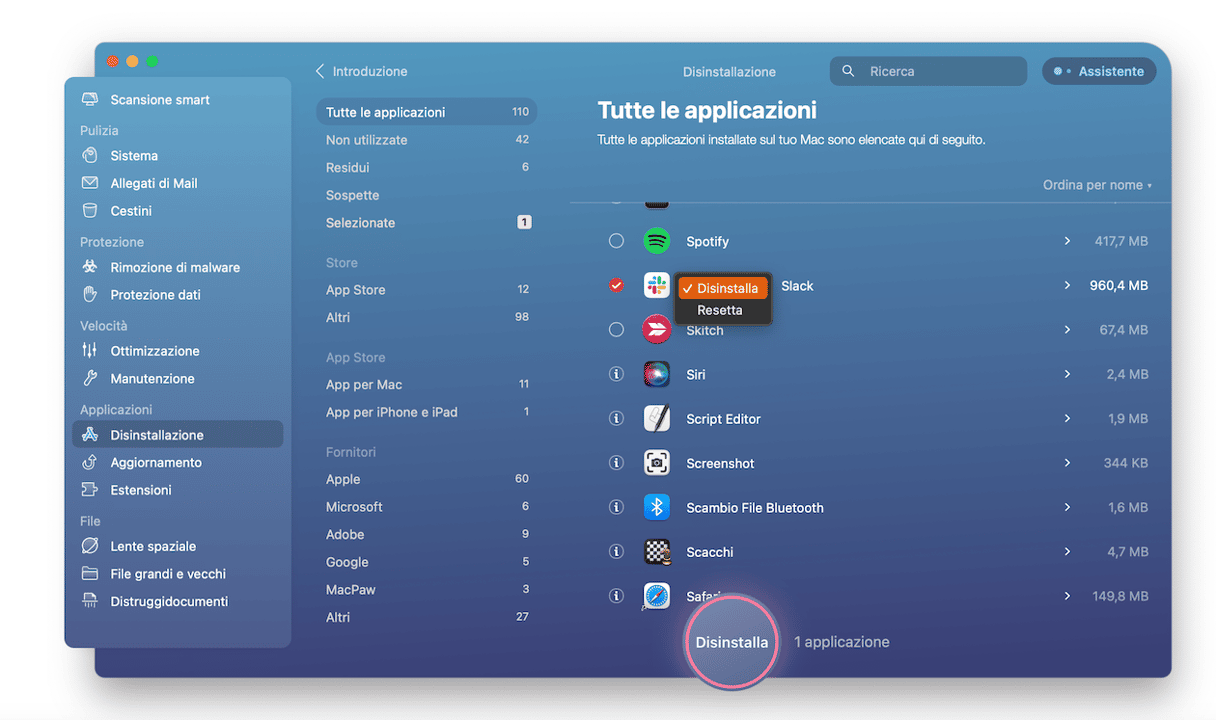Expand Scacchi details with its chevron

(x=1068, y=552)
